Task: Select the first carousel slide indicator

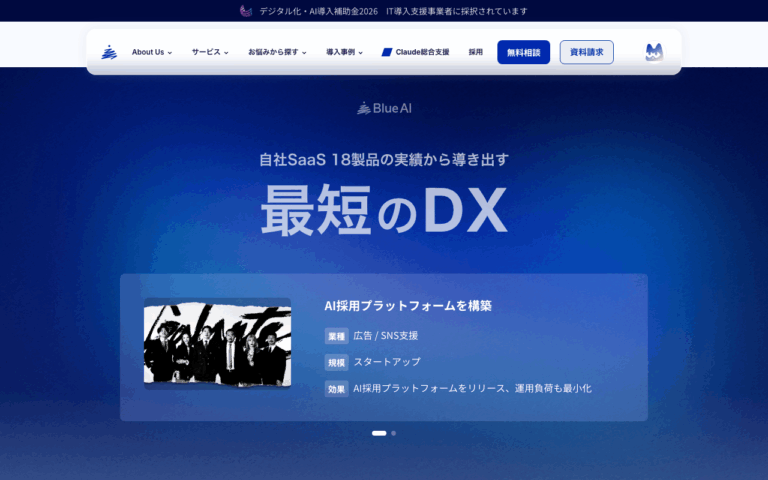Action: coord(379,433)
